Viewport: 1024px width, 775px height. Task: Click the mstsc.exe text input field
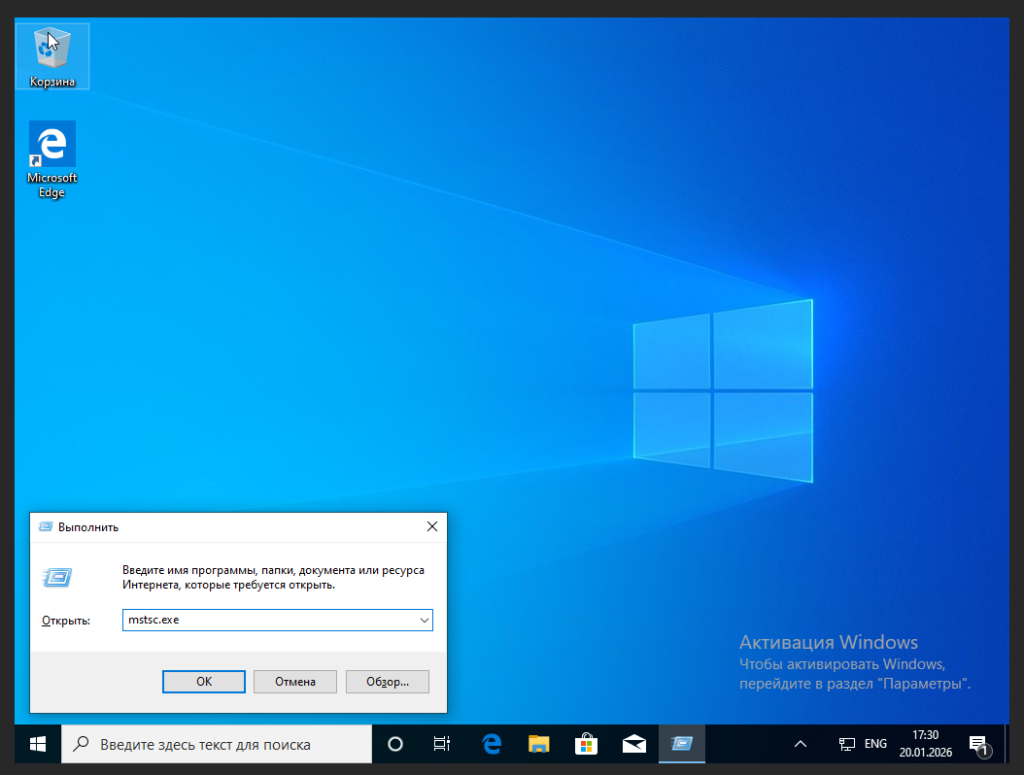(x=268, y=620)
